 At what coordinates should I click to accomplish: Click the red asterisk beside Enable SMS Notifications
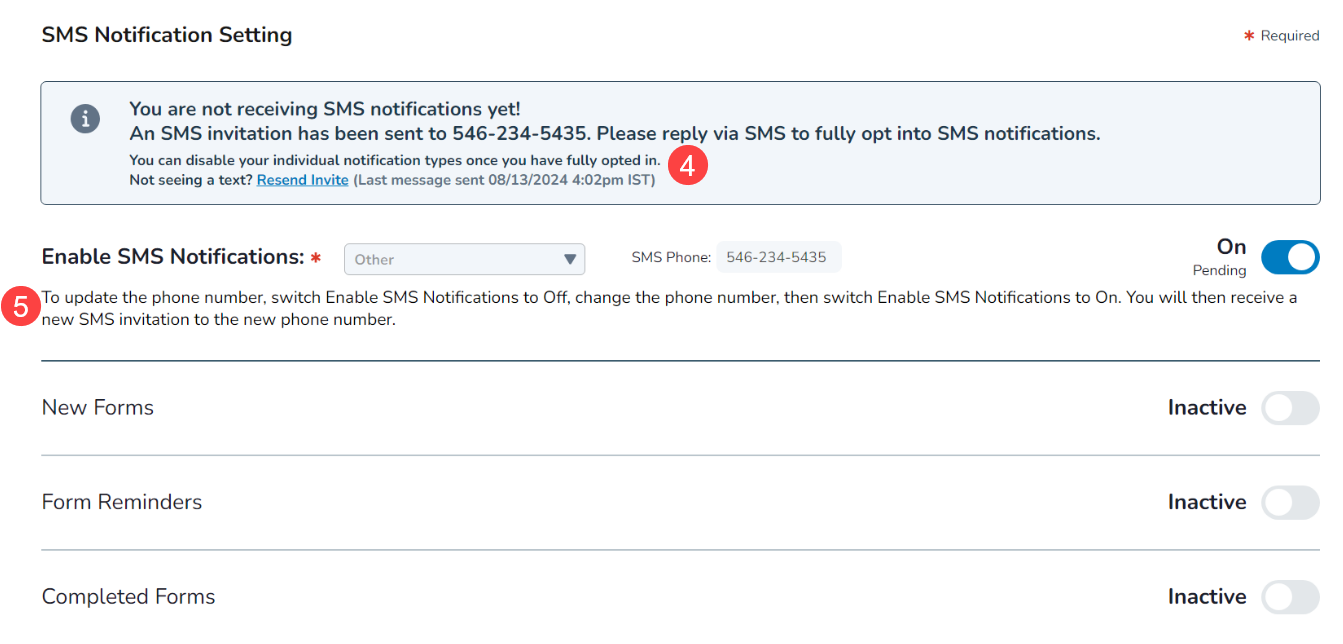click(x=316, y=258)
